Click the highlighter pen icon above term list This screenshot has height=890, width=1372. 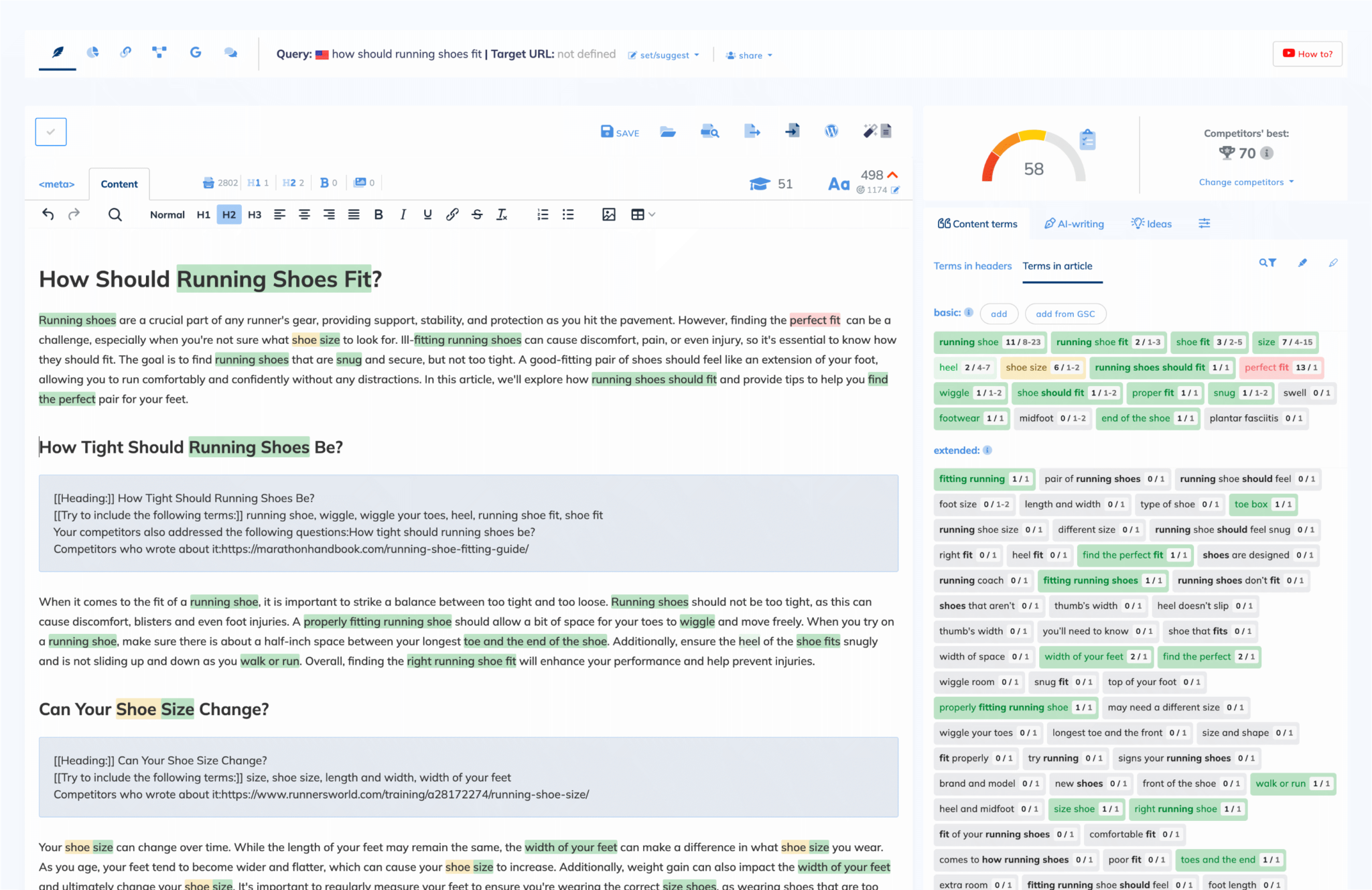[1302, 263]
